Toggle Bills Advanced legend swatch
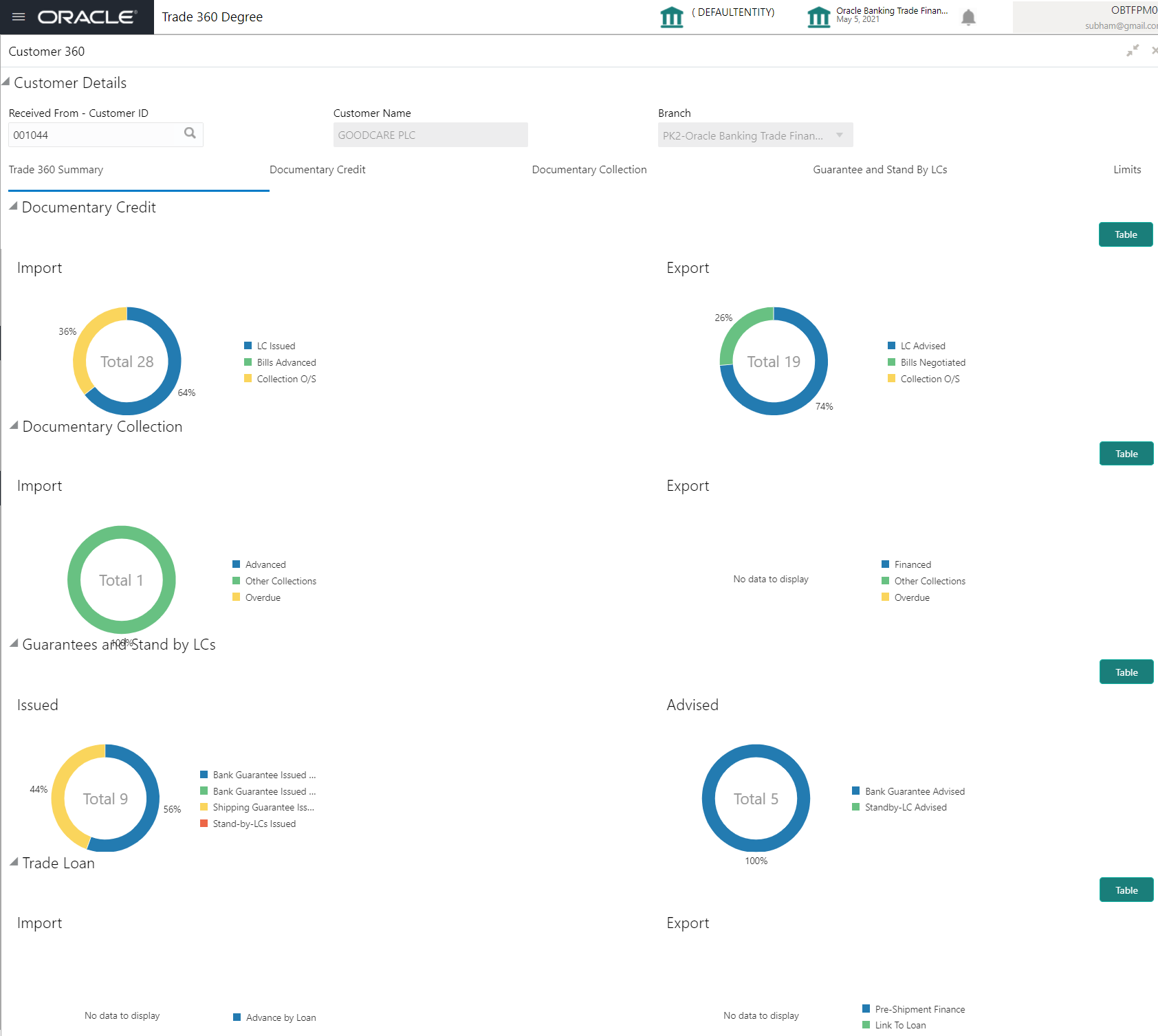Screen dimensions: 1158x1036 [248, 362]
